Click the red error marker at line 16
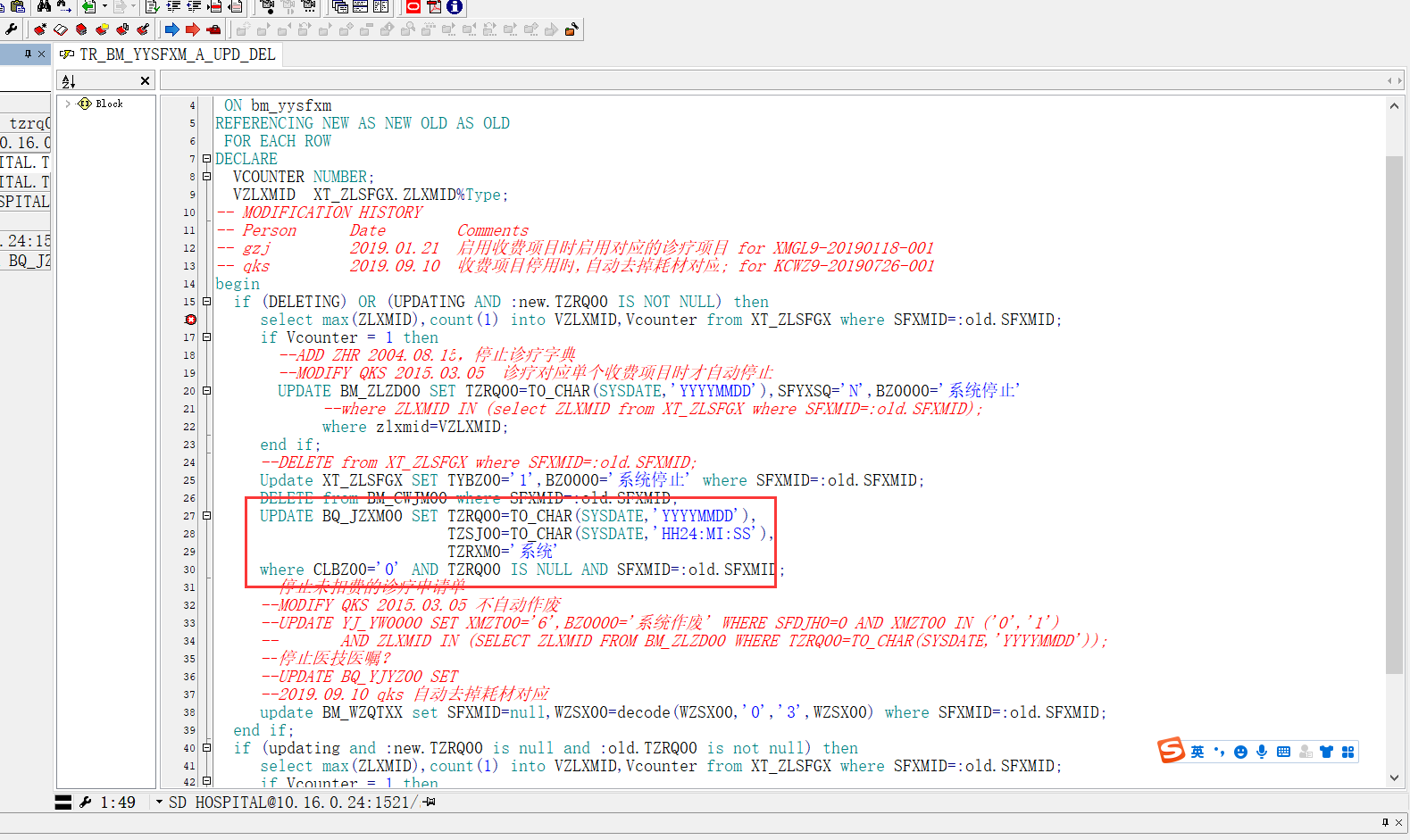This screenshot has width=1410, height=840. point(190,320)
